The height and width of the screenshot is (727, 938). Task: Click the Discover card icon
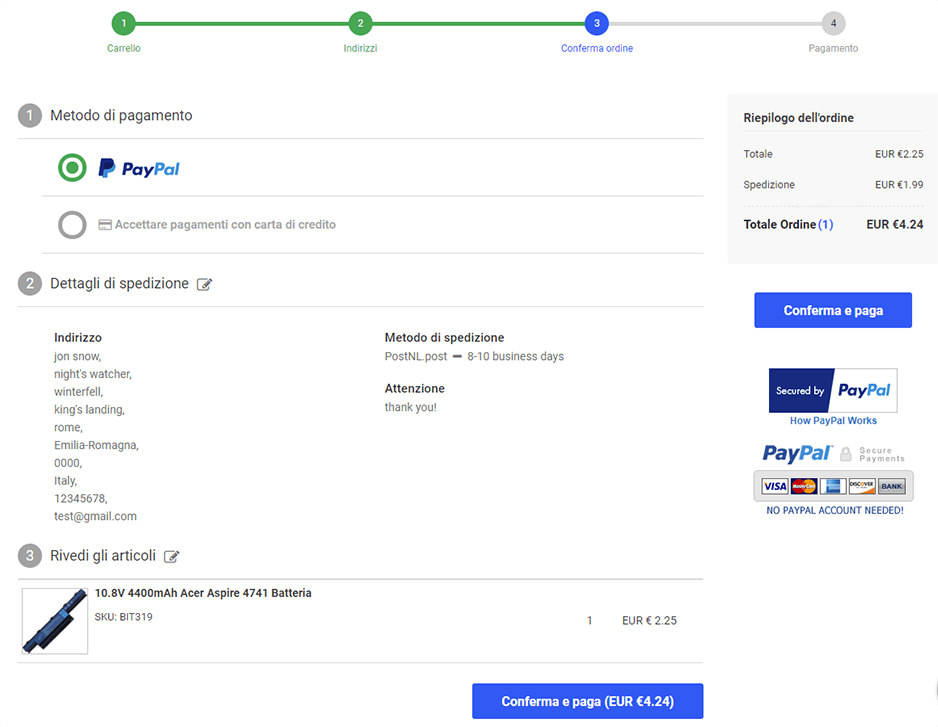862,486
